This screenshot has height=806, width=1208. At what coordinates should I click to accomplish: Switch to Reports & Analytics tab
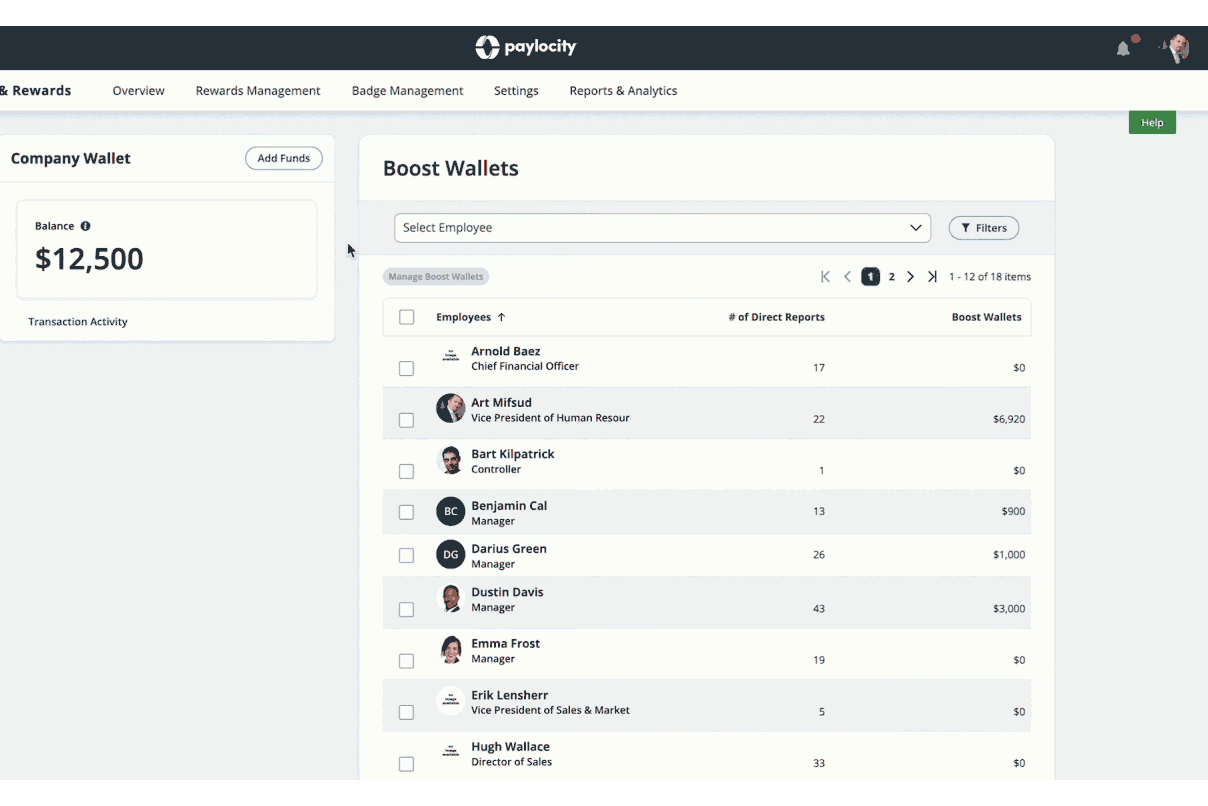pyautogui.click(x=623, y=91)
